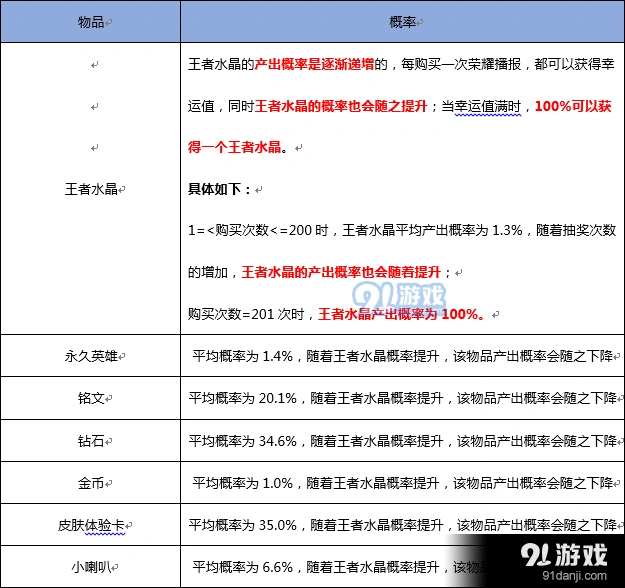Click the text 购买次数=201 次时
This screenshot has width=625, height=588.
click(x=246, y=314)
